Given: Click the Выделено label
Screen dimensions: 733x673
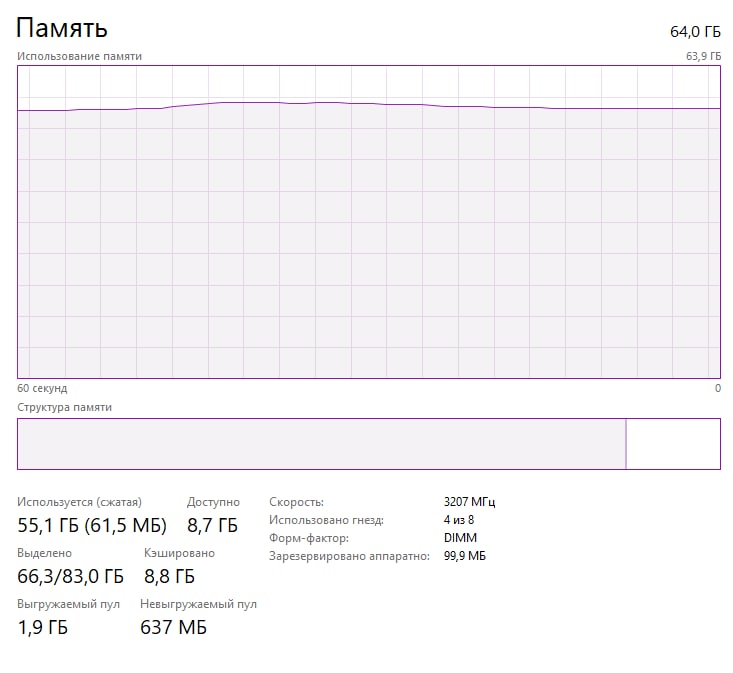Looking at the screenshot, I should (x=44, y=553).
